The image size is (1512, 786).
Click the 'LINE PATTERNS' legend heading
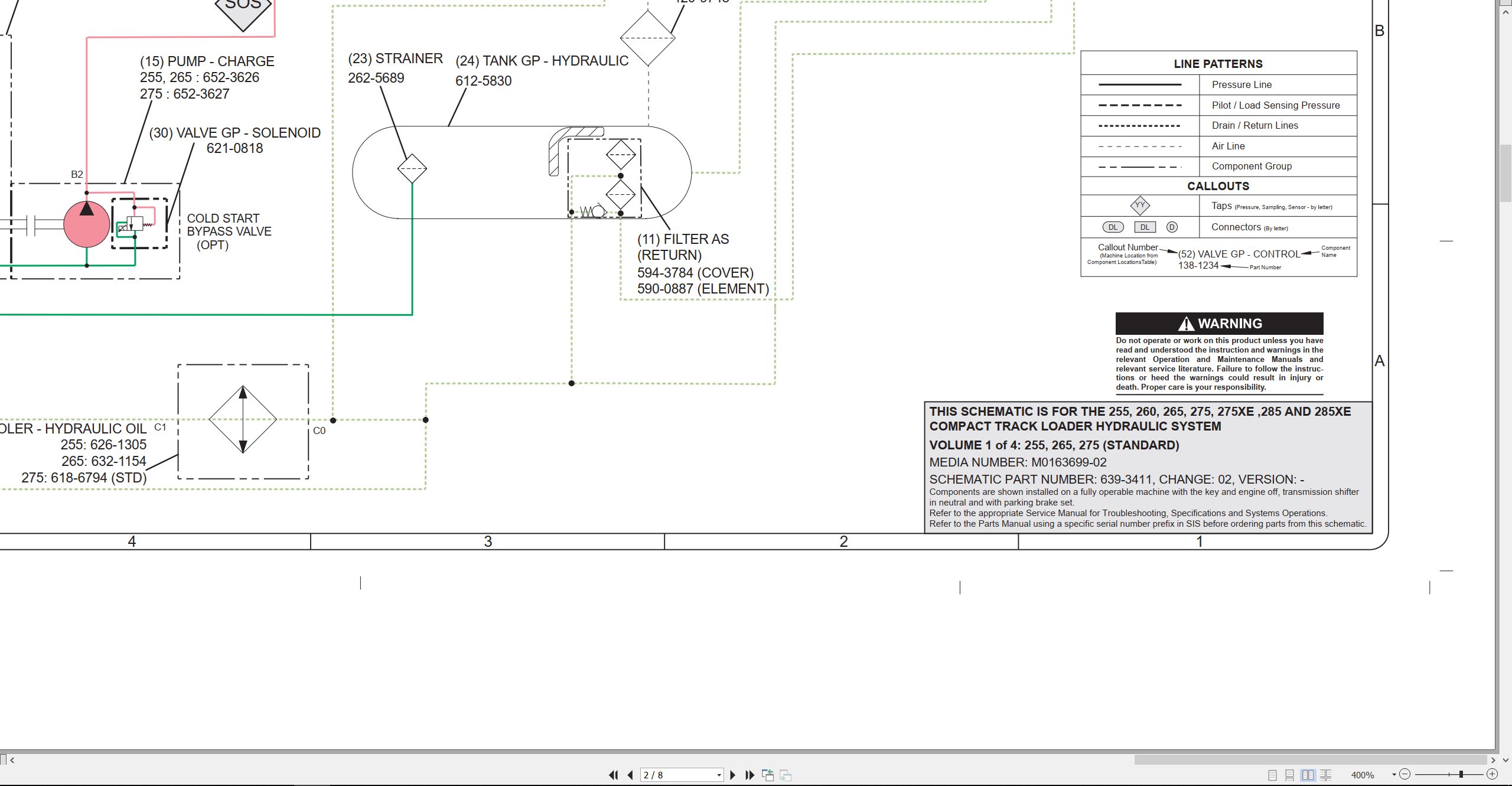[x=1218, y=64]
